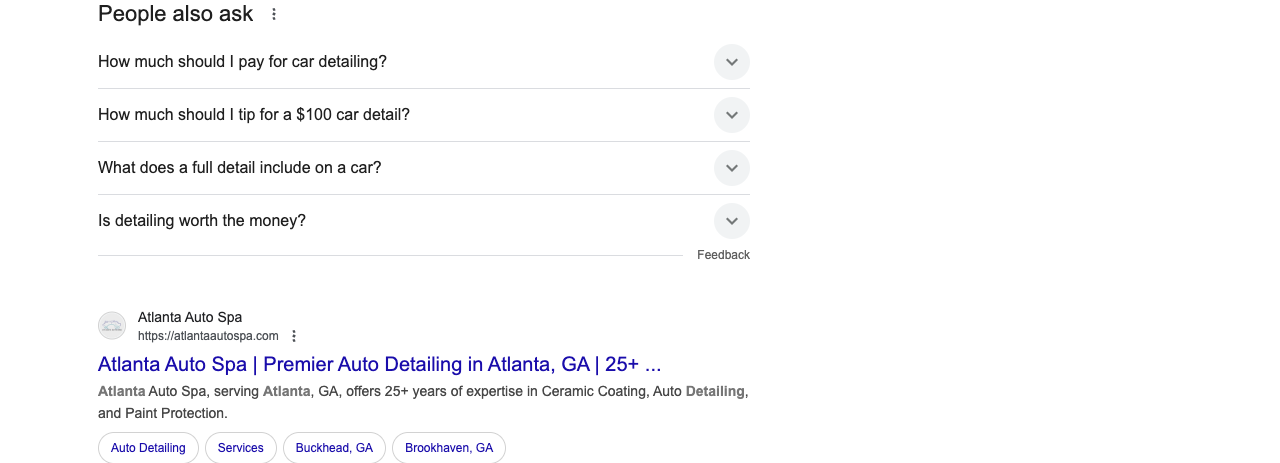Click the Atlanta Auto Spa site name

pos(190,318)
